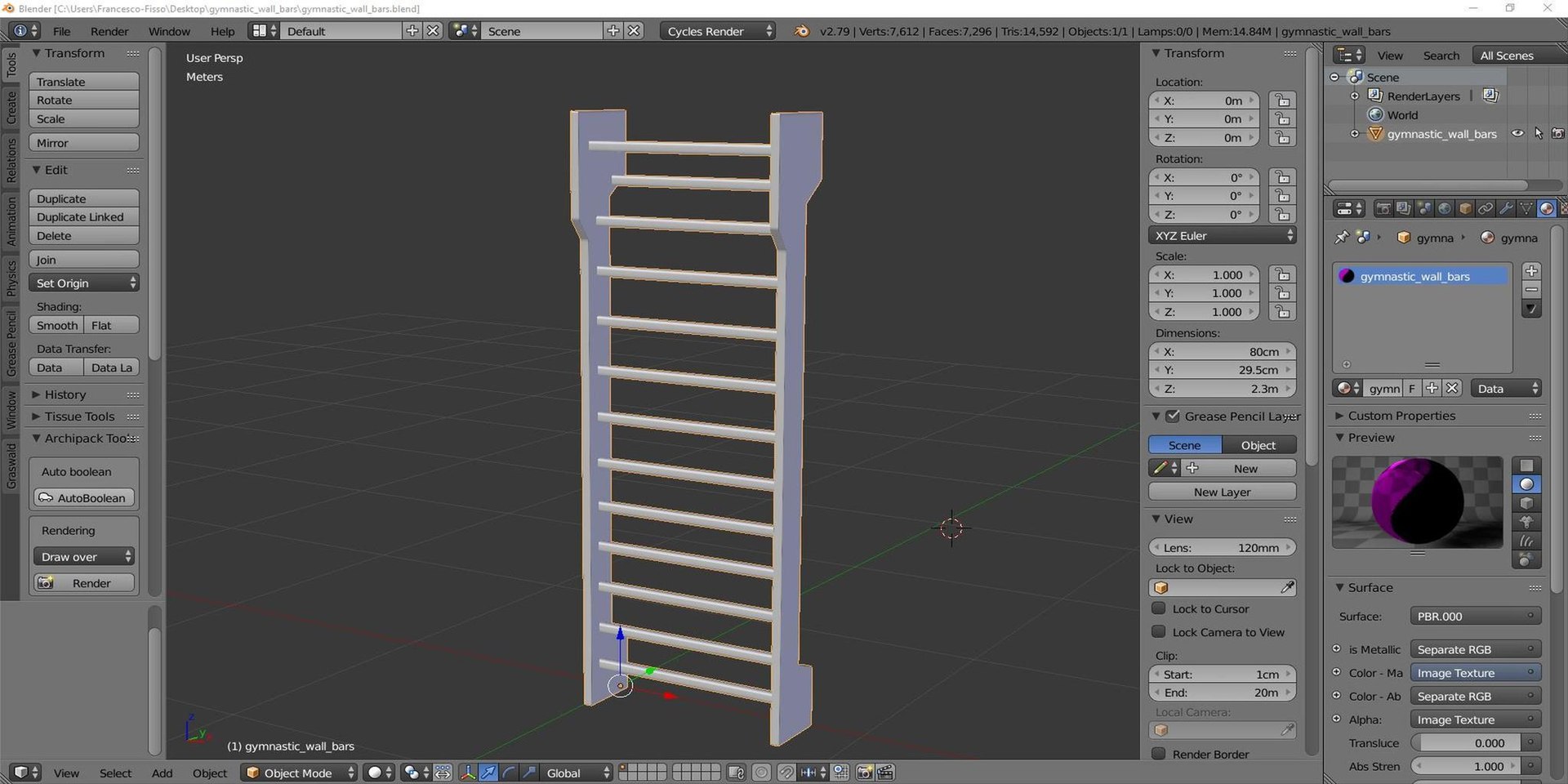Image resolution: width=1568 pixels, height=784 pixels.
Task: Open the Constraints properties chain tab
Action: click(x=1486, y=209)
